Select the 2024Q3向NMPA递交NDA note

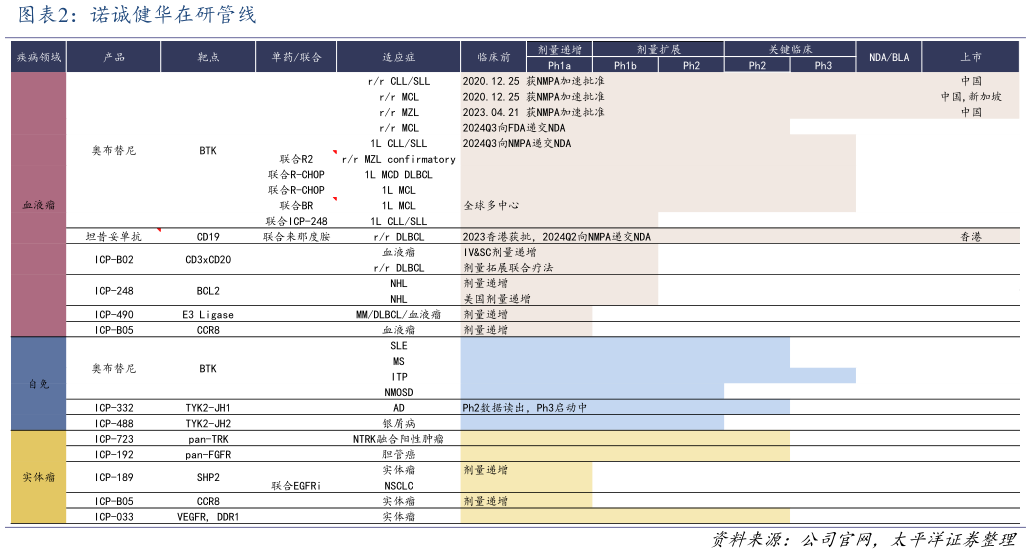point(517,143)
